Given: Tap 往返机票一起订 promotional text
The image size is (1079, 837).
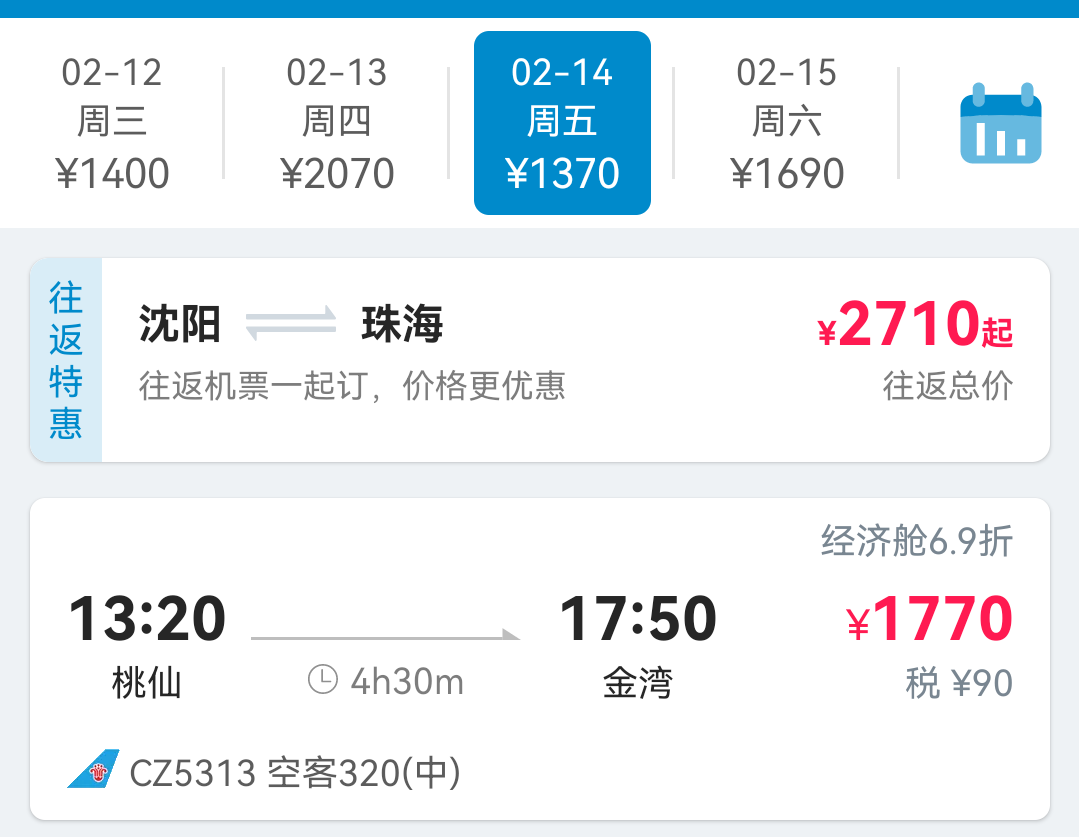Looking at the screenshot, I should 352,385.
